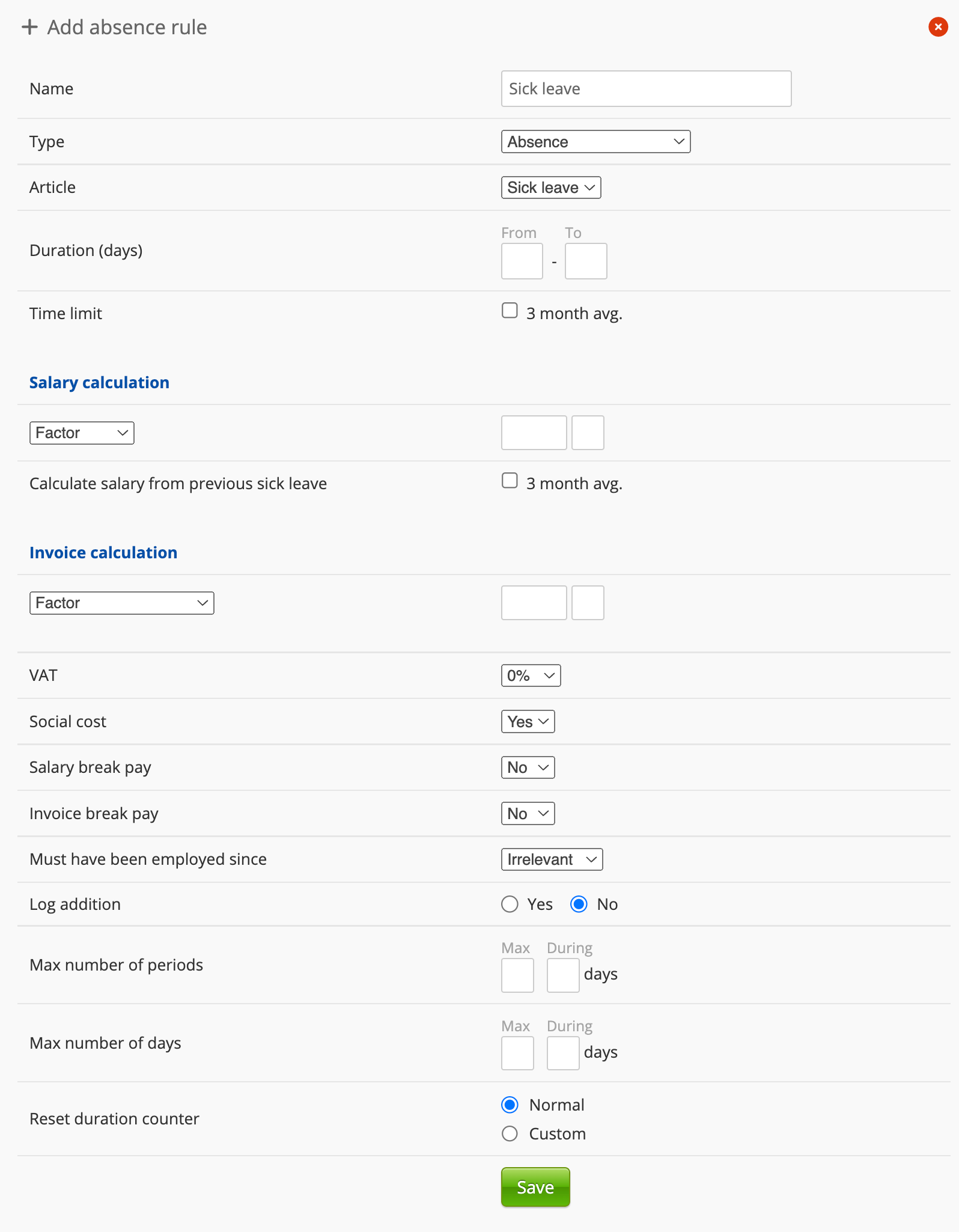The height and width of the screenshot is (1232, 959).
Task: Open the Type dropdown showing Absence
Action: (x=595, y=142)
